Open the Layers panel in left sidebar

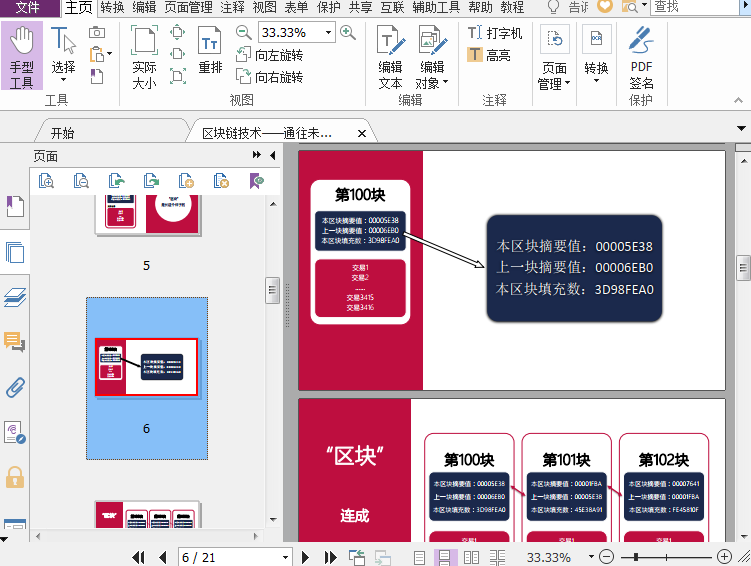click(15, 297)
